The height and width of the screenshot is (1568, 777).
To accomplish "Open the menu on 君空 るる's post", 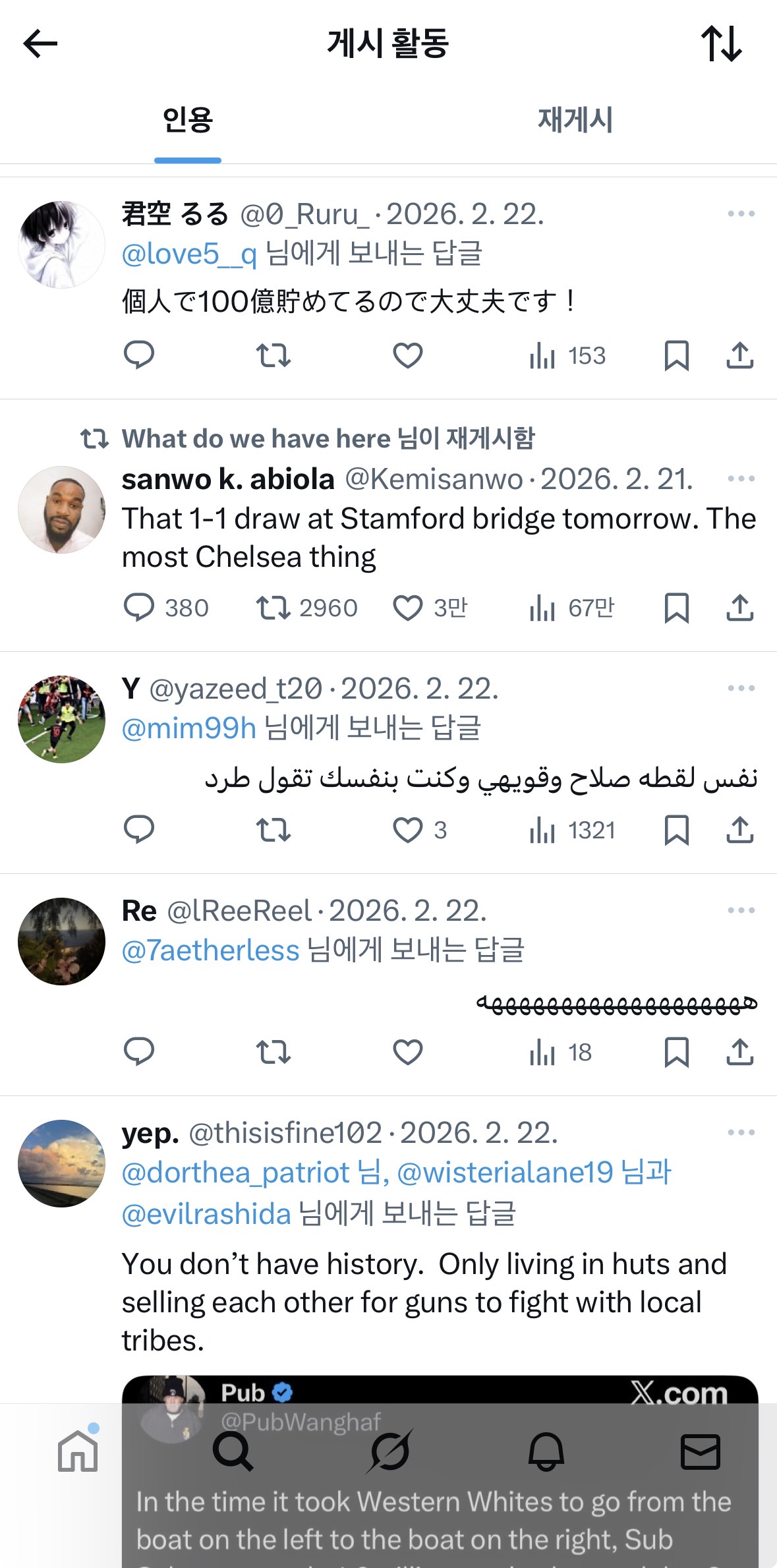I will 740,212.
